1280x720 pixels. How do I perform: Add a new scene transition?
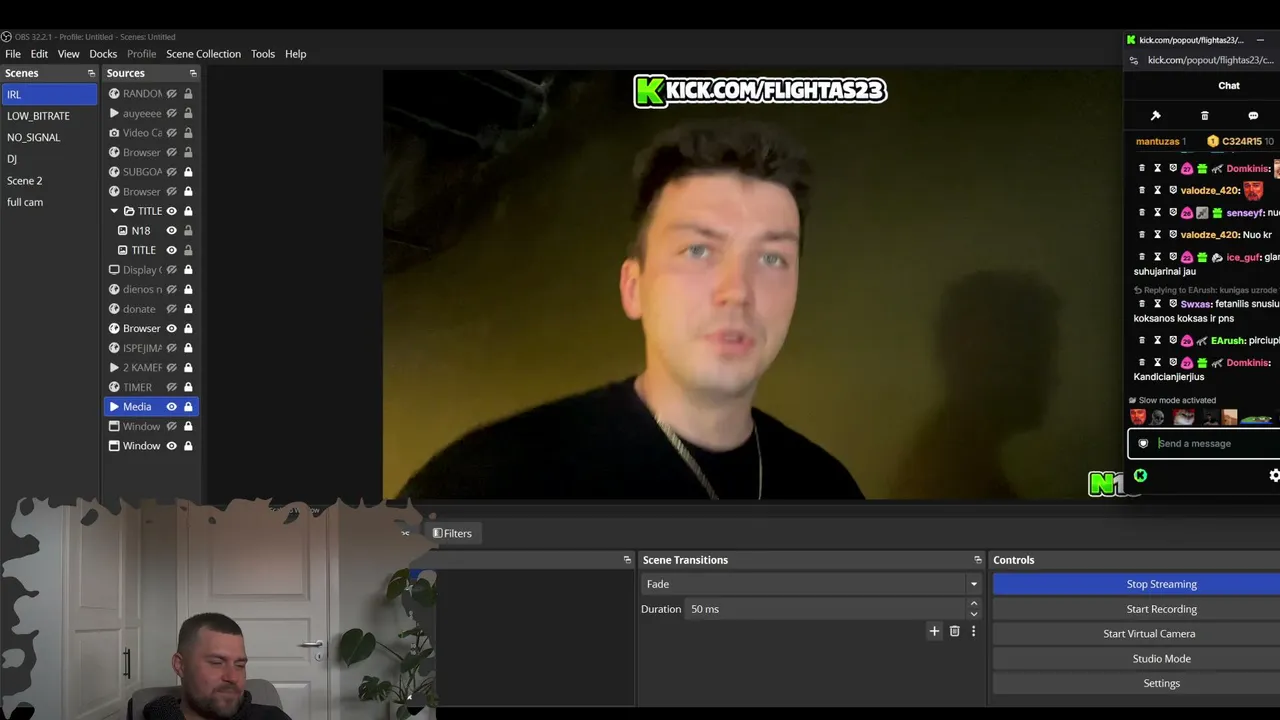934,631
